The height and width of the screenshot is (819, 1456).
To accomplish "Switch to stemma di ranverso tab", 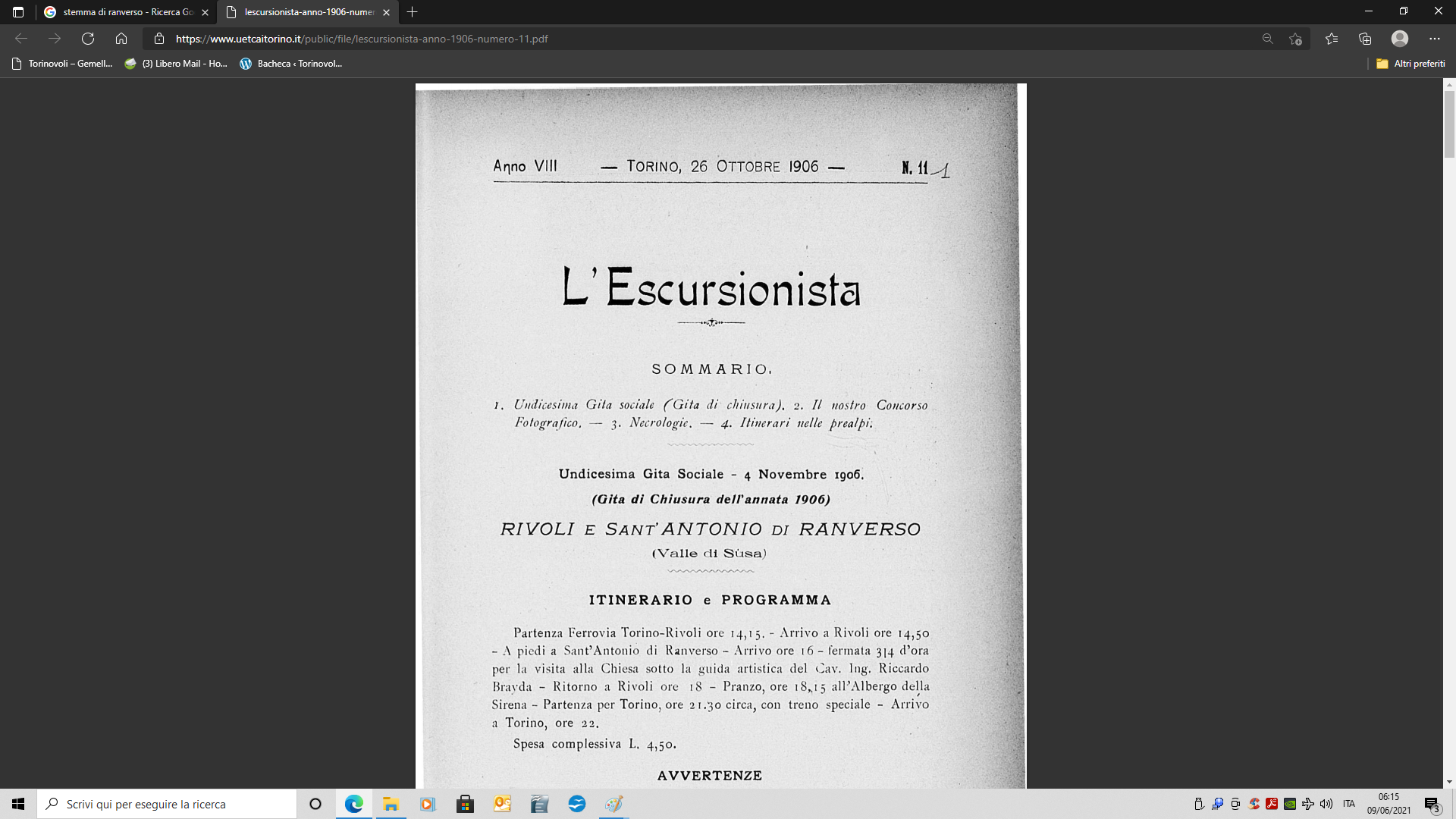I will 121,12.
